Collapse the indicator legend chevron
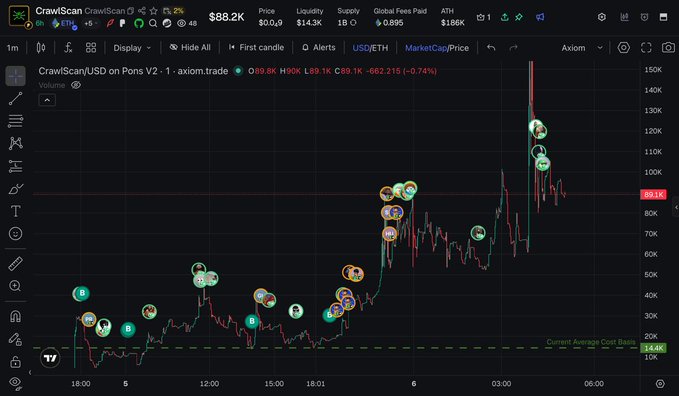Screen dimensions: 679x396 47,100
